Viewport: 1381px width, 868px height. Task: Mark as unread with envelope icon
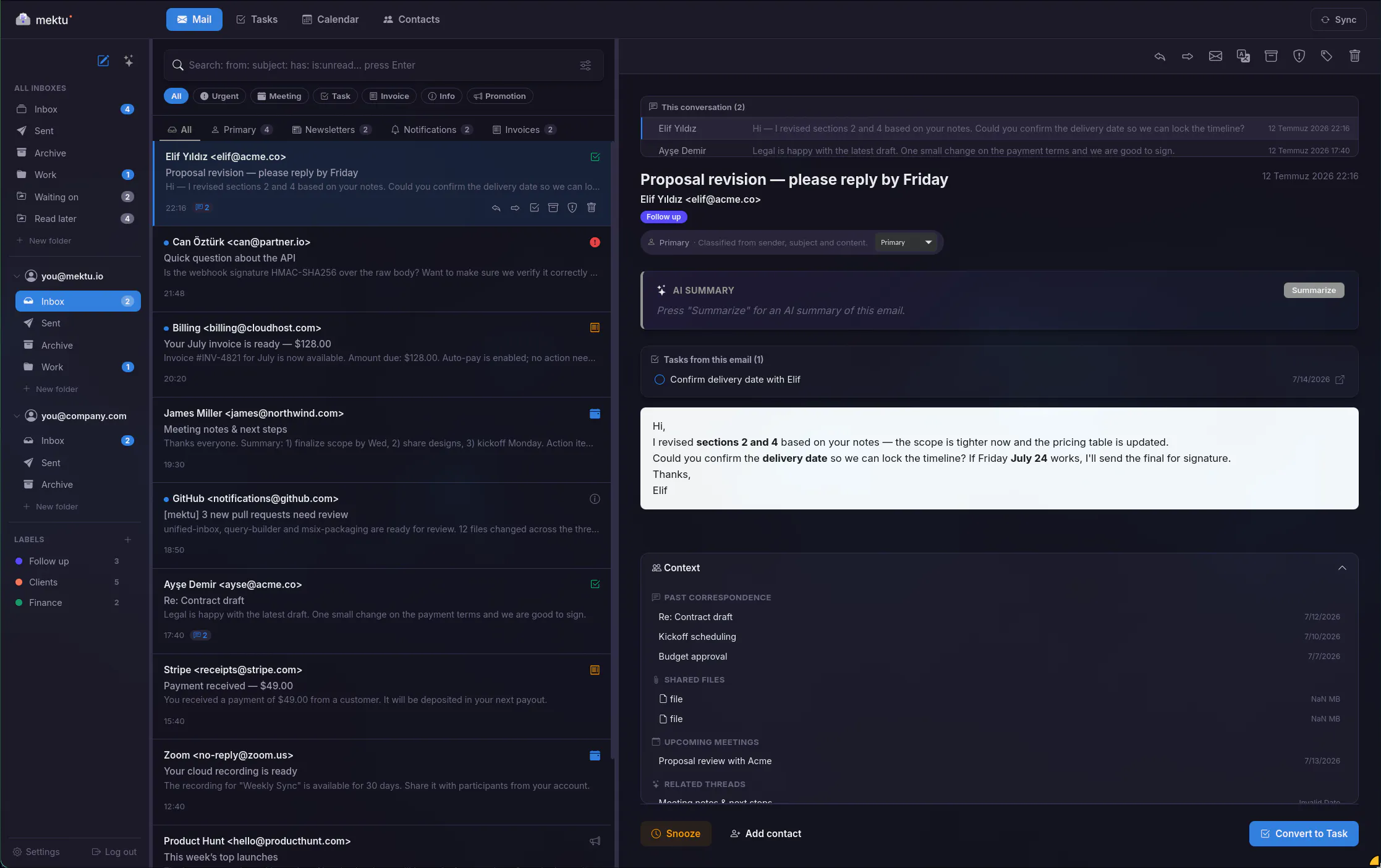(x=1215, y=56)
